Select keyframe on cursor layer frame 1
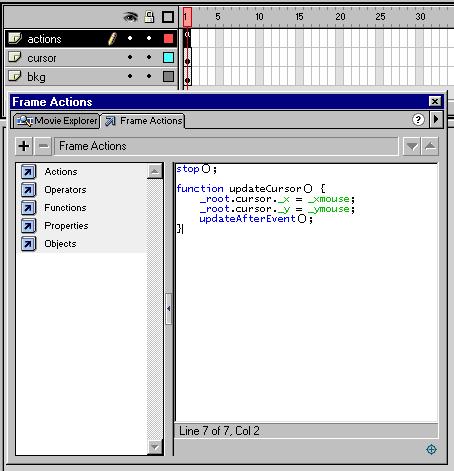The image size is (454, 471). 187,57
